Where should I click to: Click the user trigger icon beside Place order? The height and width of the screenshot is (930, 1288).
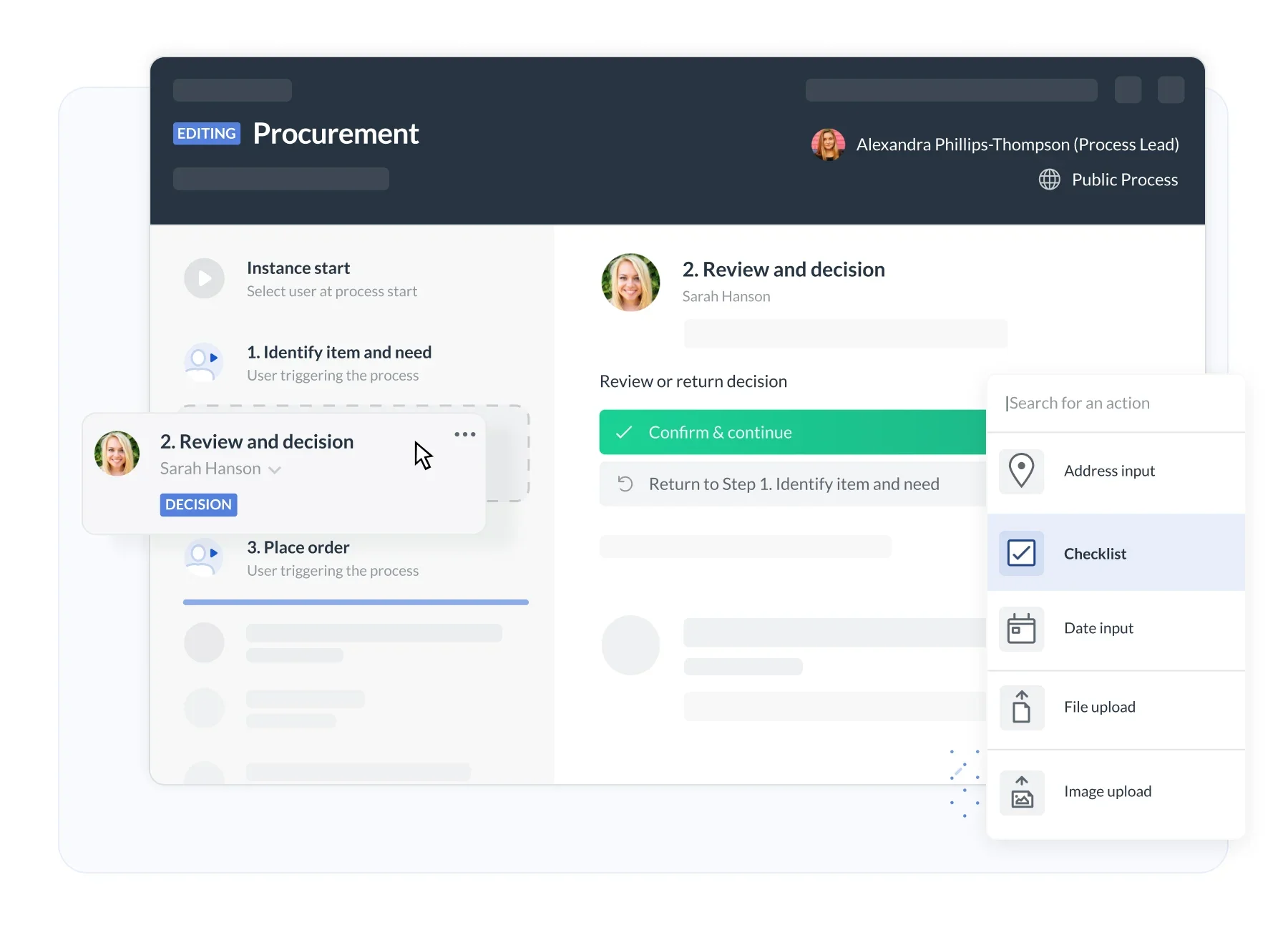click(x=204, y=557)
